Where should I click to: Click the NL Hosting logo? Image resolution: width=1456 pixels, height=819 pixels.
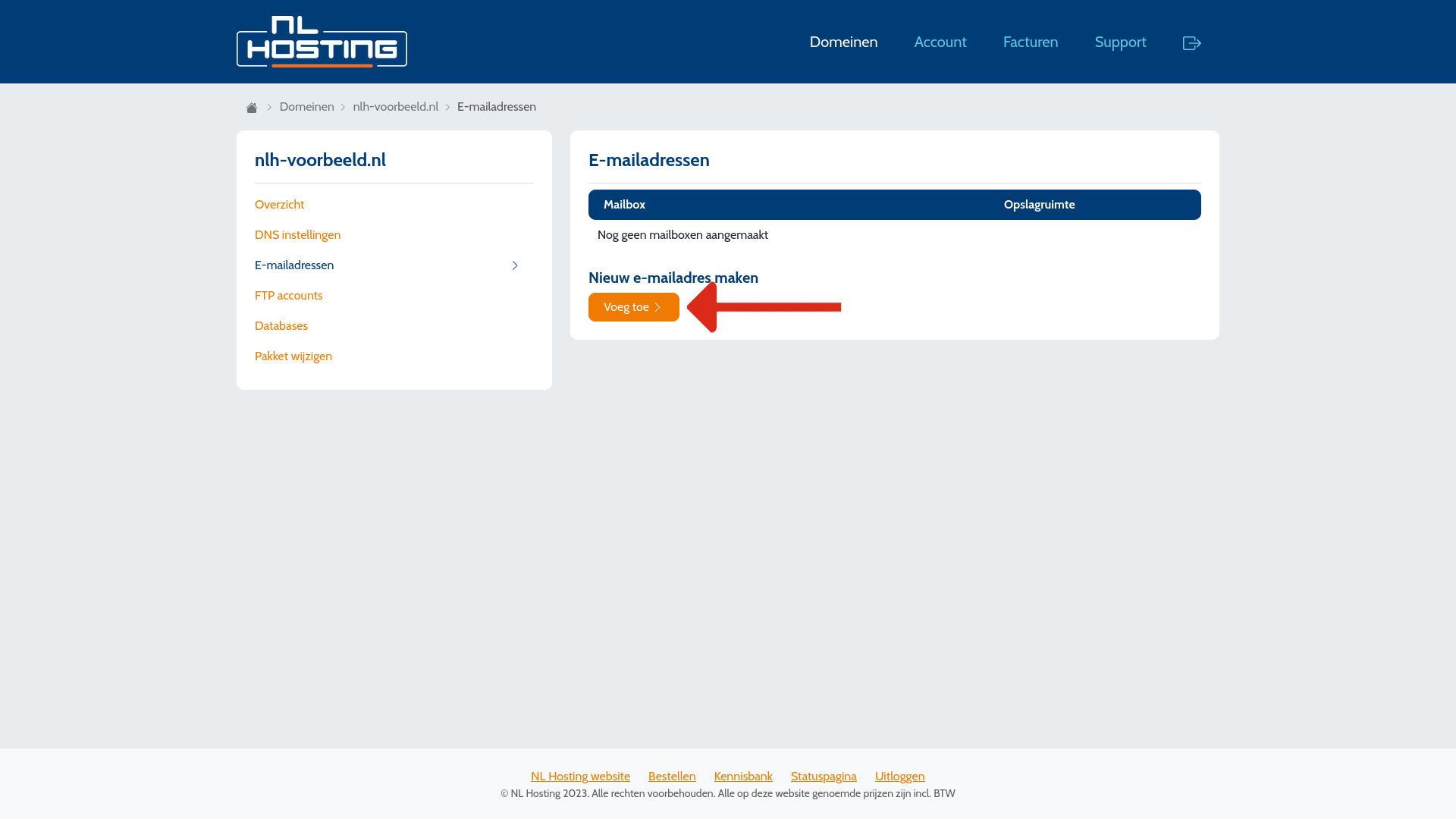point(322,42)
